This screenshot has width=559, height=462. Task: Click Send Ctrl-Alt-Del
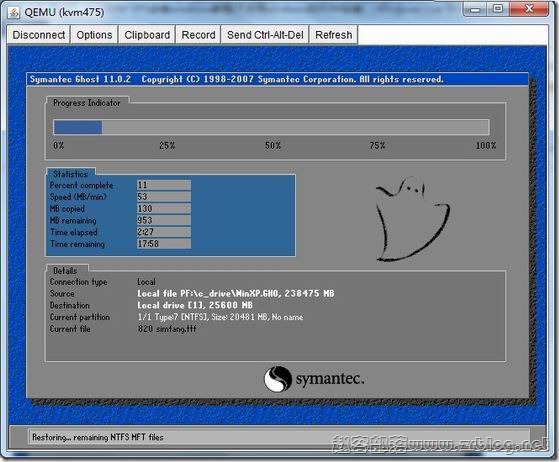point(265,35)
